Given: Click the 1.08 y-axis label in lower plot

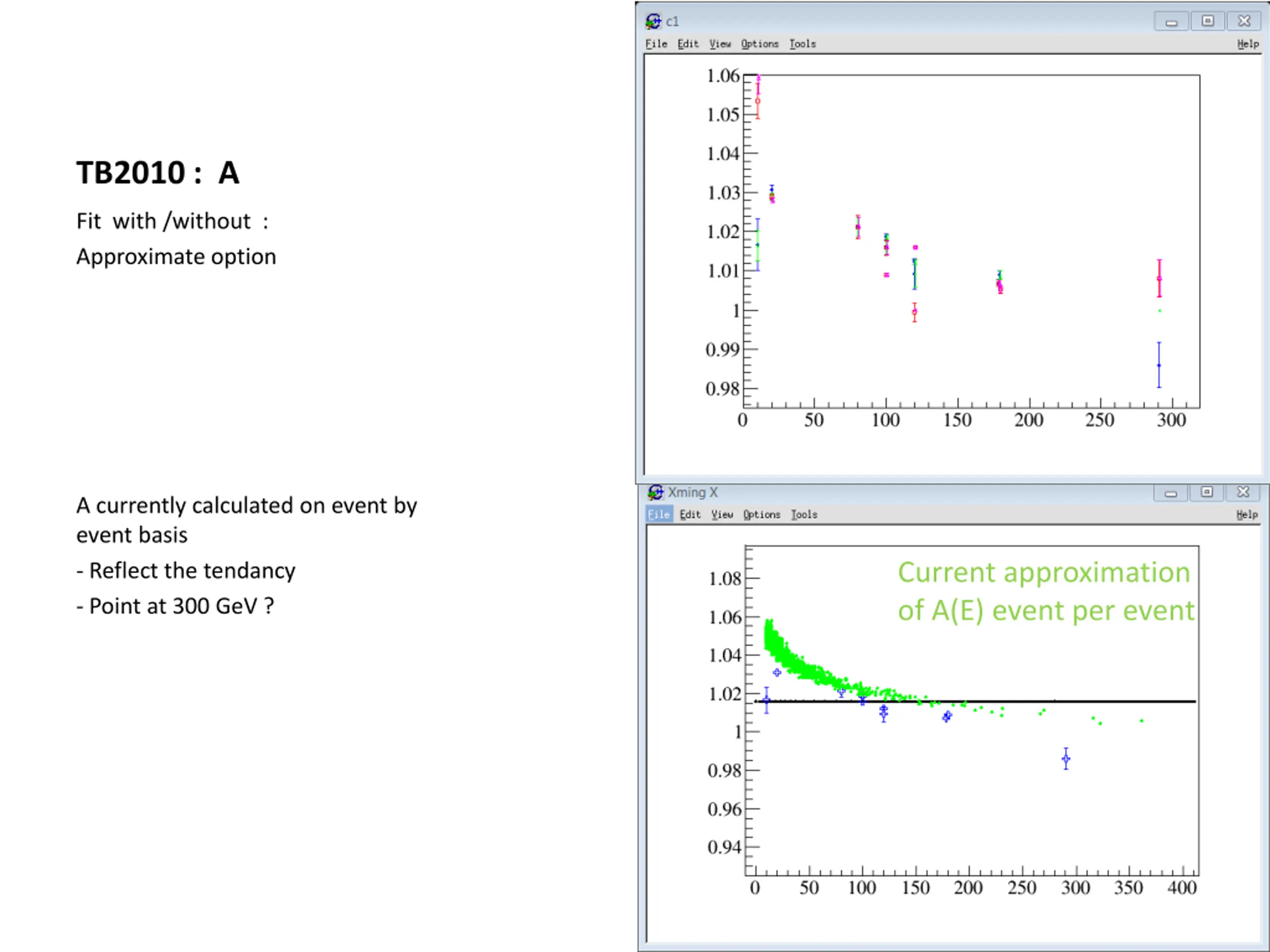Looking at the screenshot, I should tap(725, 579).
